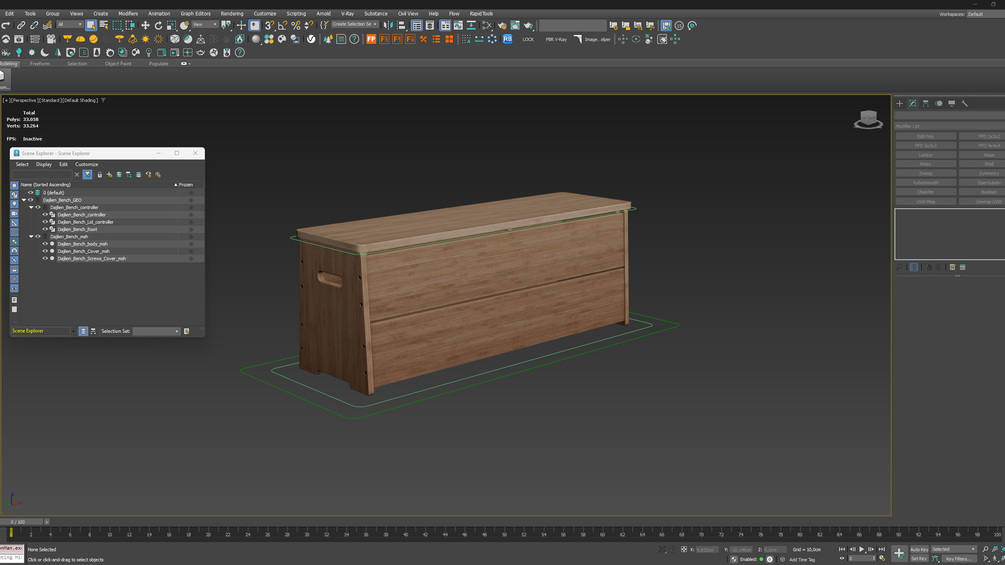Hide Dajlien_Bench_Root with its eye icon
The image size is (1005, 565).
(x=45, y=229)
